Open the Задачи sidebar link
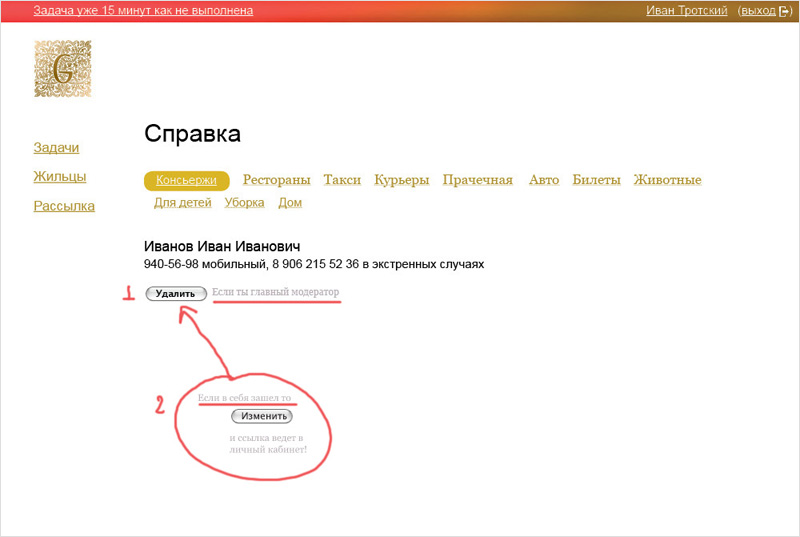The height and width of the screenshot is (537, 800). pos(56,148)
